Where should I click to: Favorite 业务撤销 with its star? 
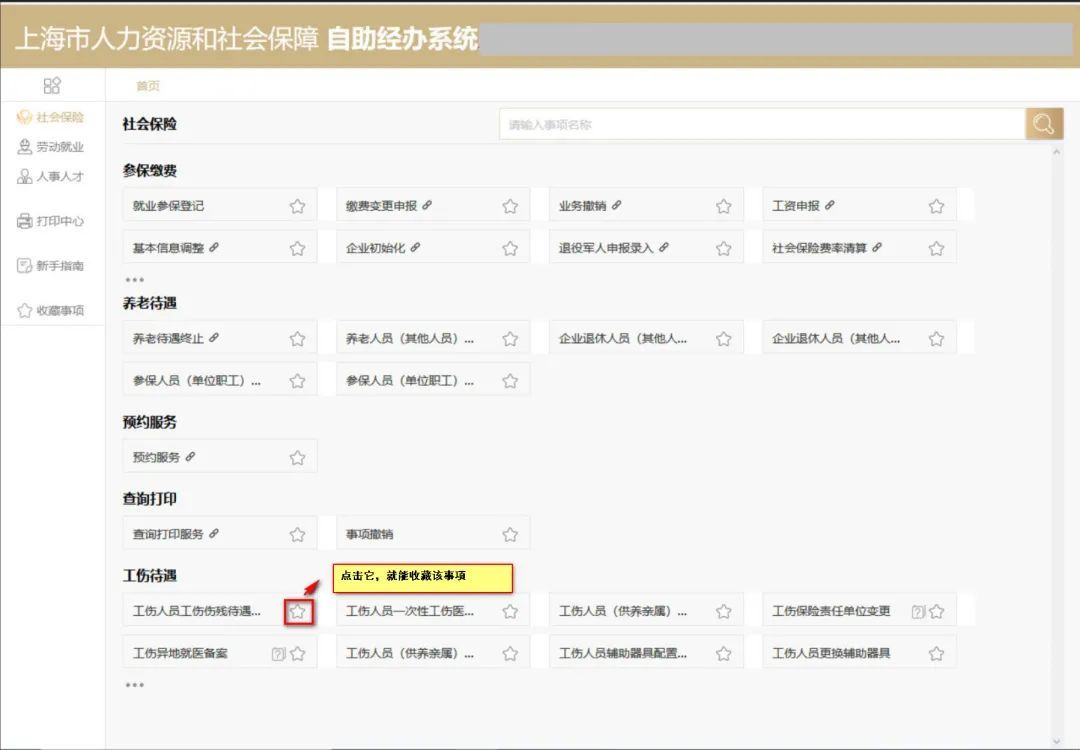pyautogui.click(x=723, y=206)
